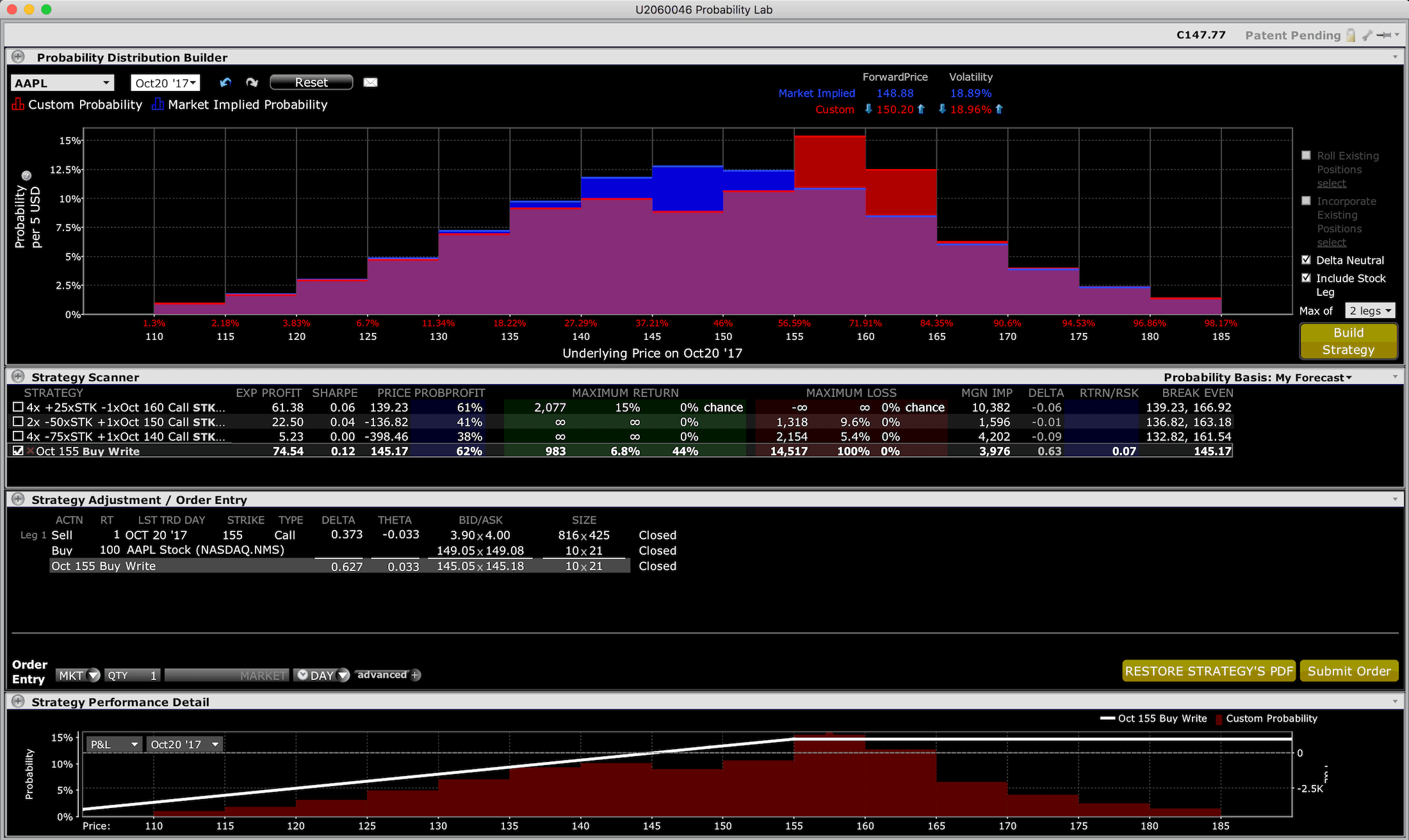
Task: Click down arrow beside custom volatility
Action: coord(942,109)
